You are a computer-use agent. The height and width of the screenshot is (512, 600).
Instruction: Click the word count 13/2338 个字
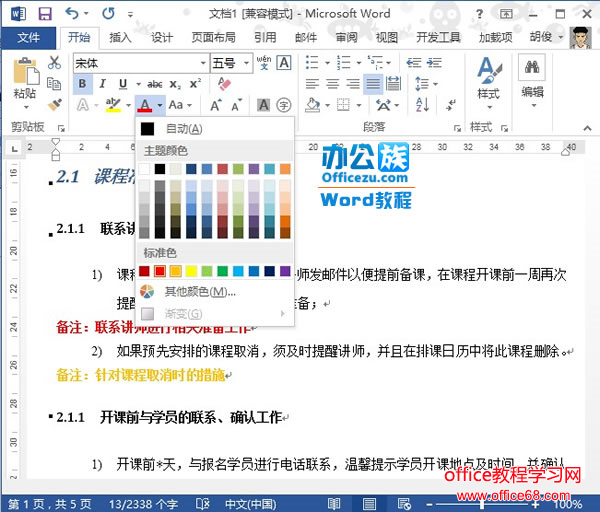[x=143, y=504]
